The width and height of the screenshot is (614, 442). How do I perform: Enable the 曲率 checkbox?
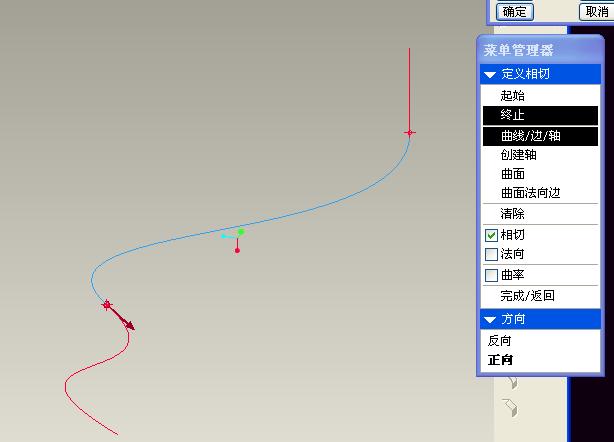pos(491,275)
